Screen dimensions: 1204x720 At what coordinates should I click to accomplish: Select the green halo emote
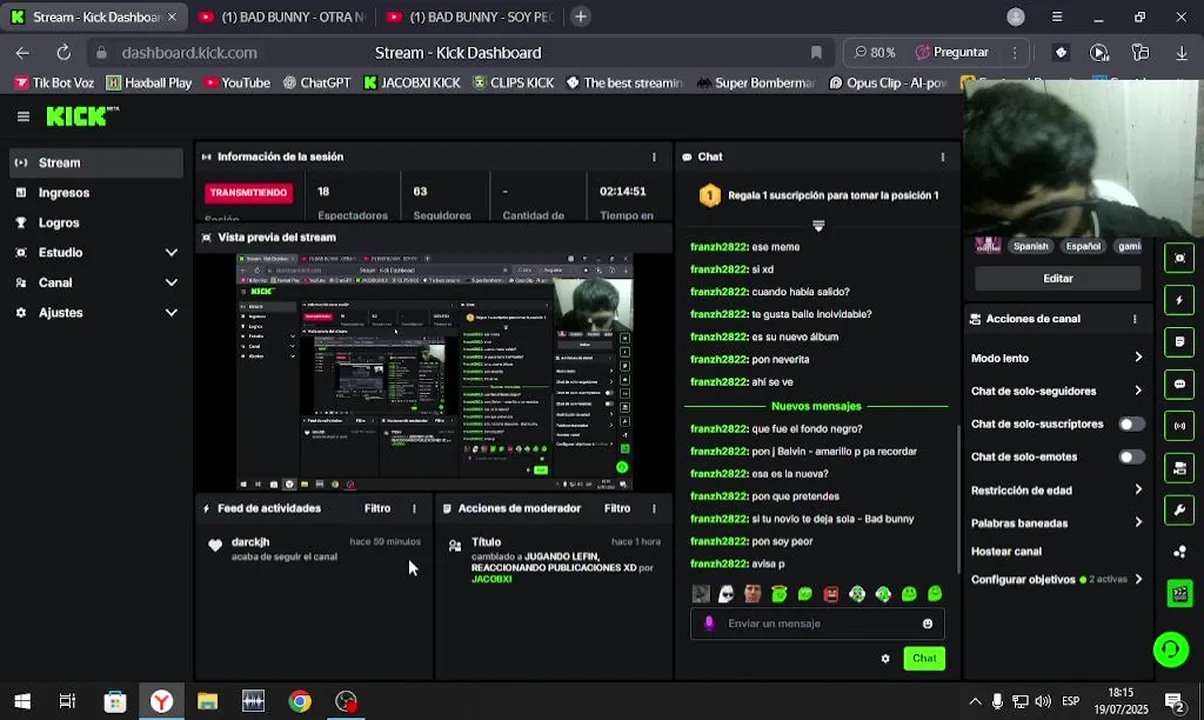(x=779, y=594)
